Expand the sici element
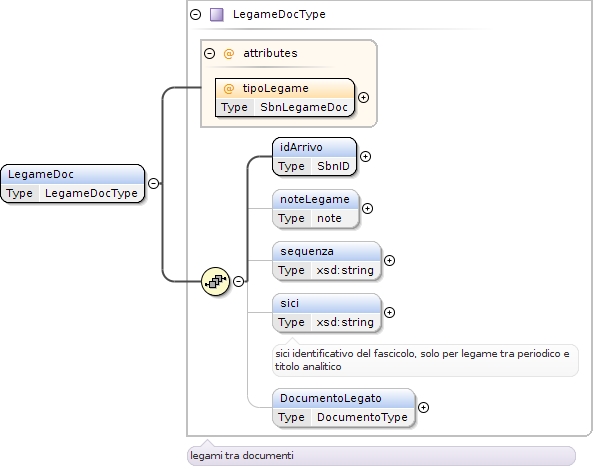This screenshot has width=594, height=469. coord(389,312)
